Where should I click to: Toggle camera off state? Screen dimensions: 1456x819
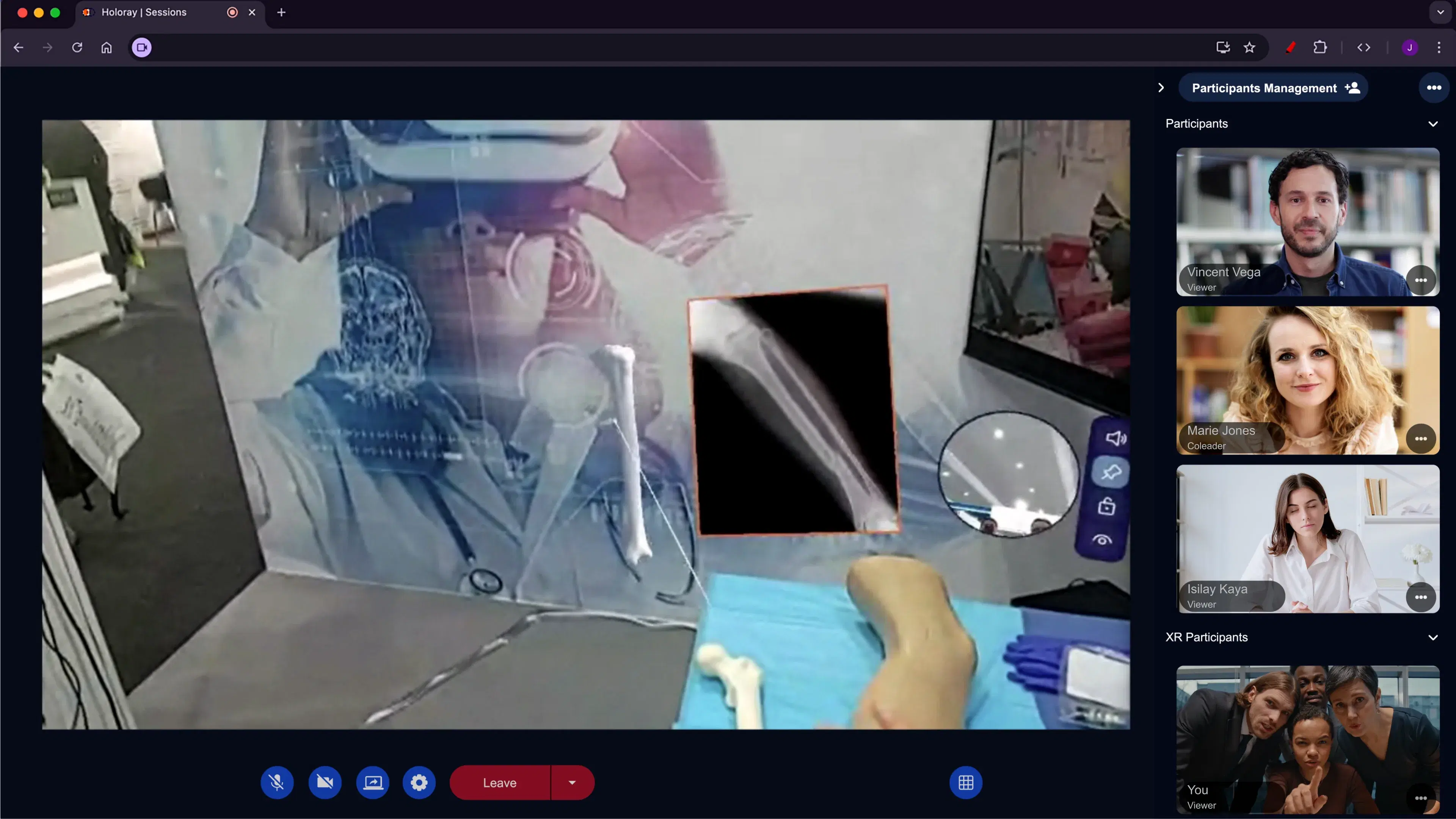click(325, 782)
